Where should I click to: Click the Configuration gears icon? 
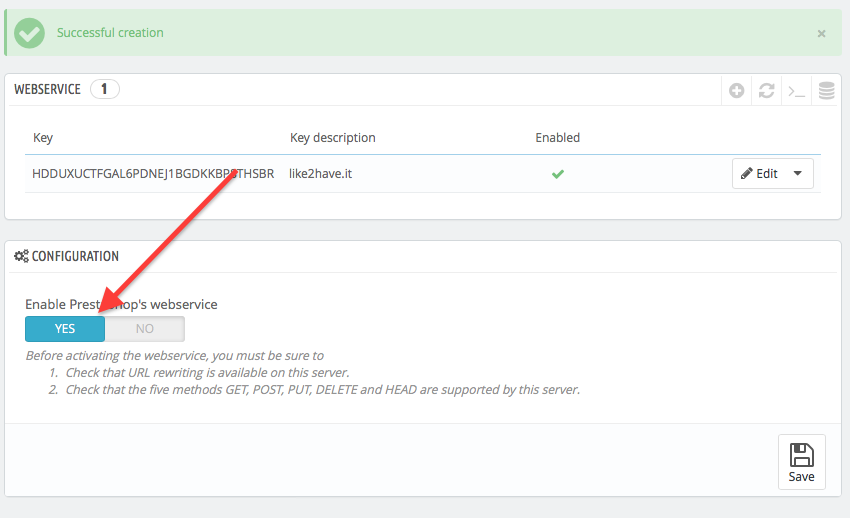click(21, 256)
